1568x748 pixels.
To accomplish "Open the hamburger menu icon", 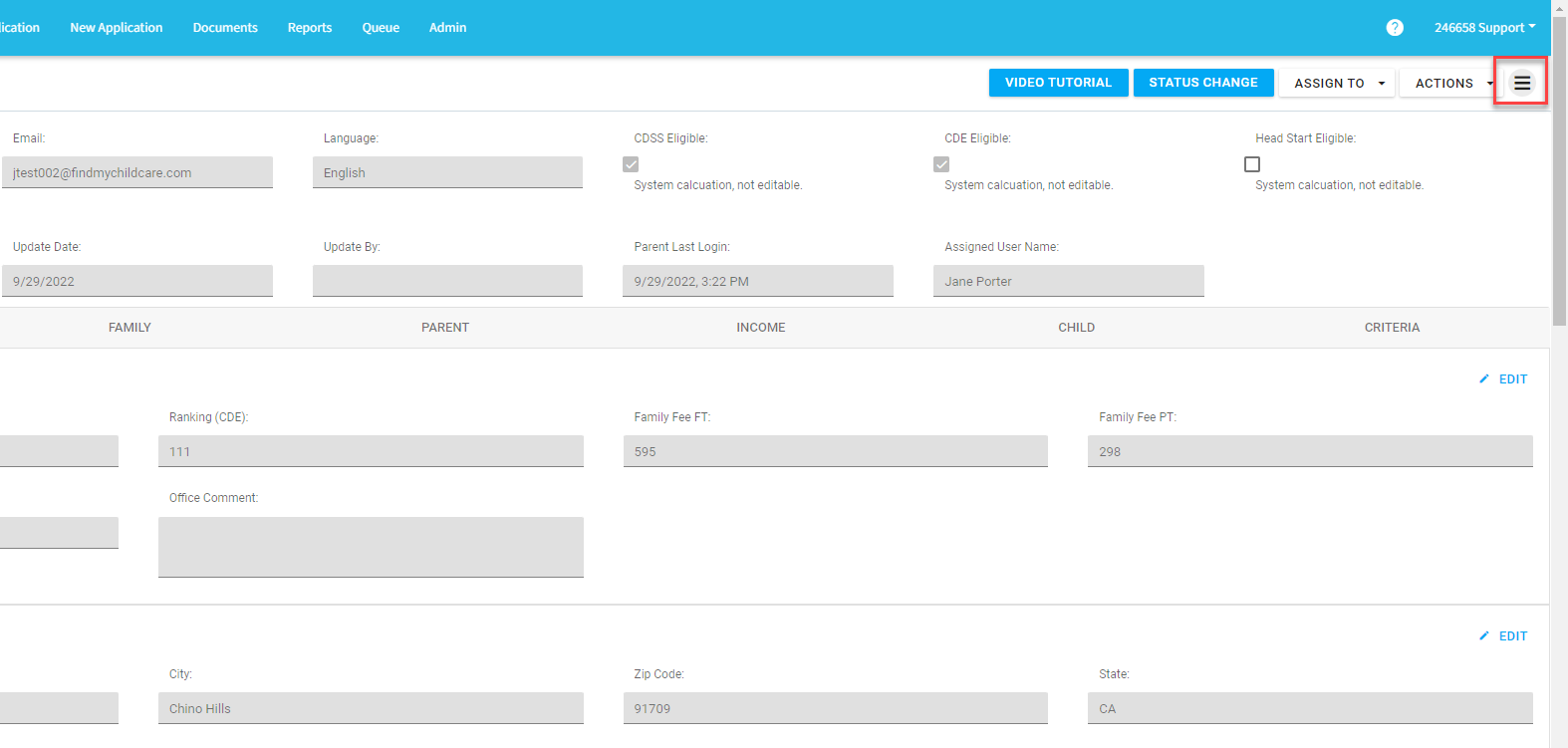I will coord(1521,83).
